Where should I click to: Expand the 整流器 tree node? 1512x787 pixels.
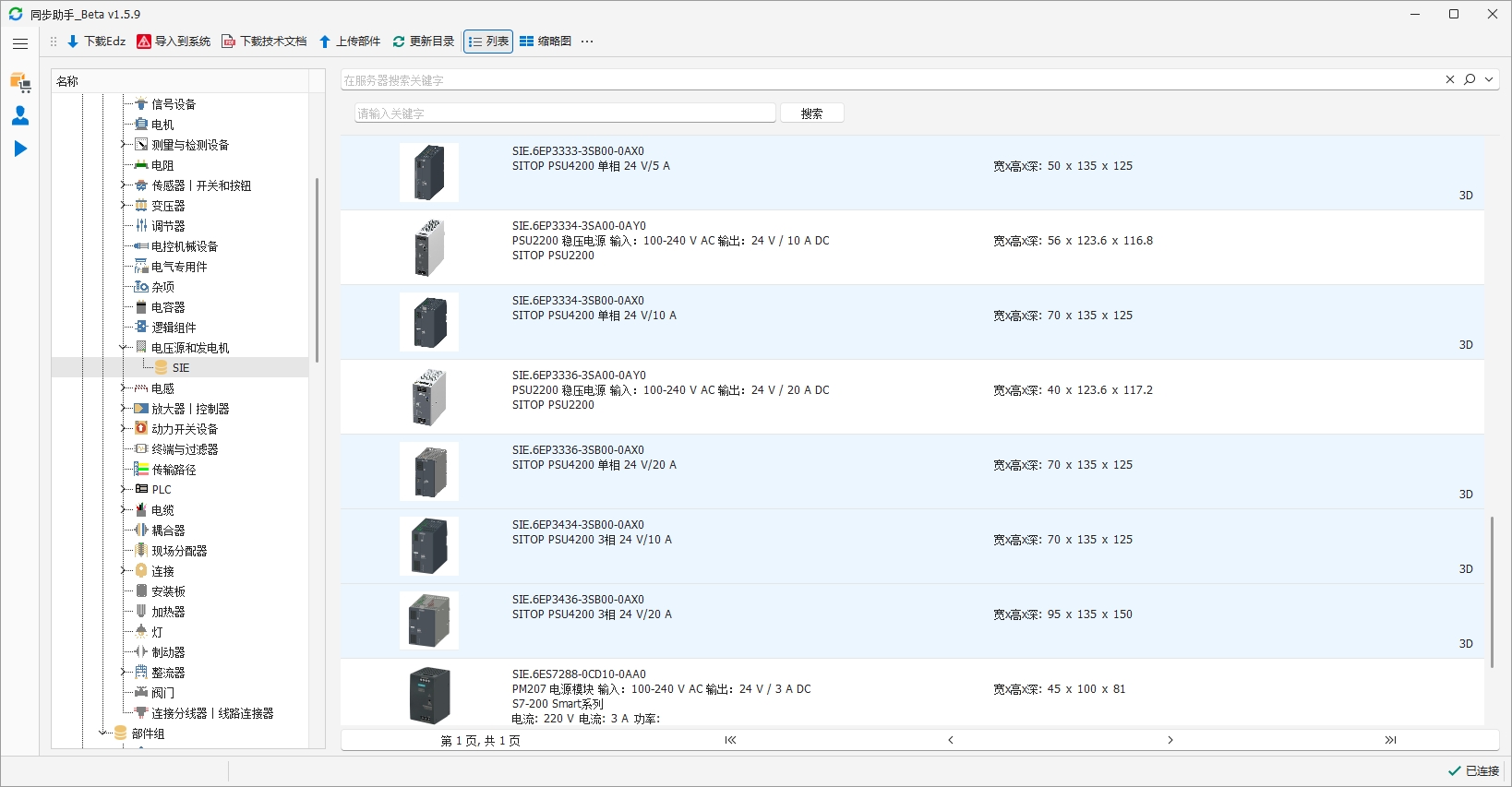point(123,673)
